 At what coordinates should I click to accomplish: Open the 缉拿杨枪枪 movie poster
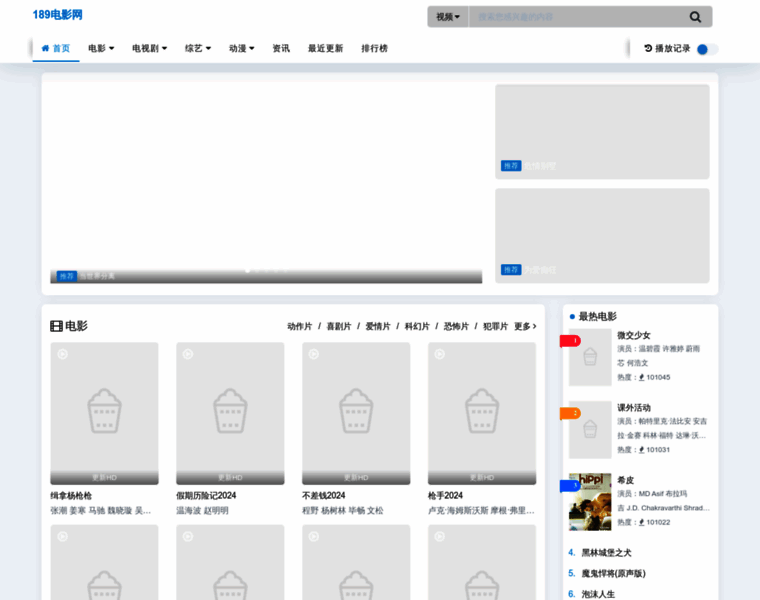[x=104, y=413]
